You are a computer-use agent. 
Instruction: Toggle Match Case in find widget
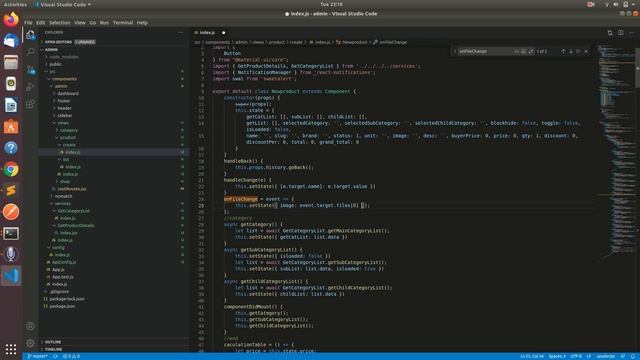[x=517, y=51]
